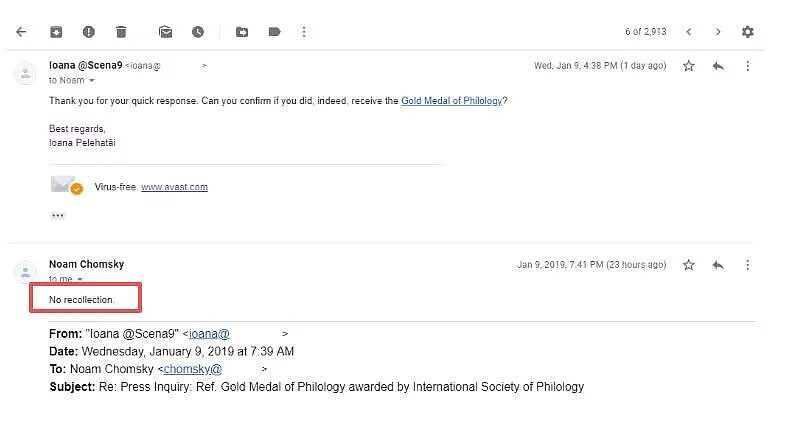Snooze this conversation
Image resolution: width=788 pixels, height=433 pixels.
point(198,32)
